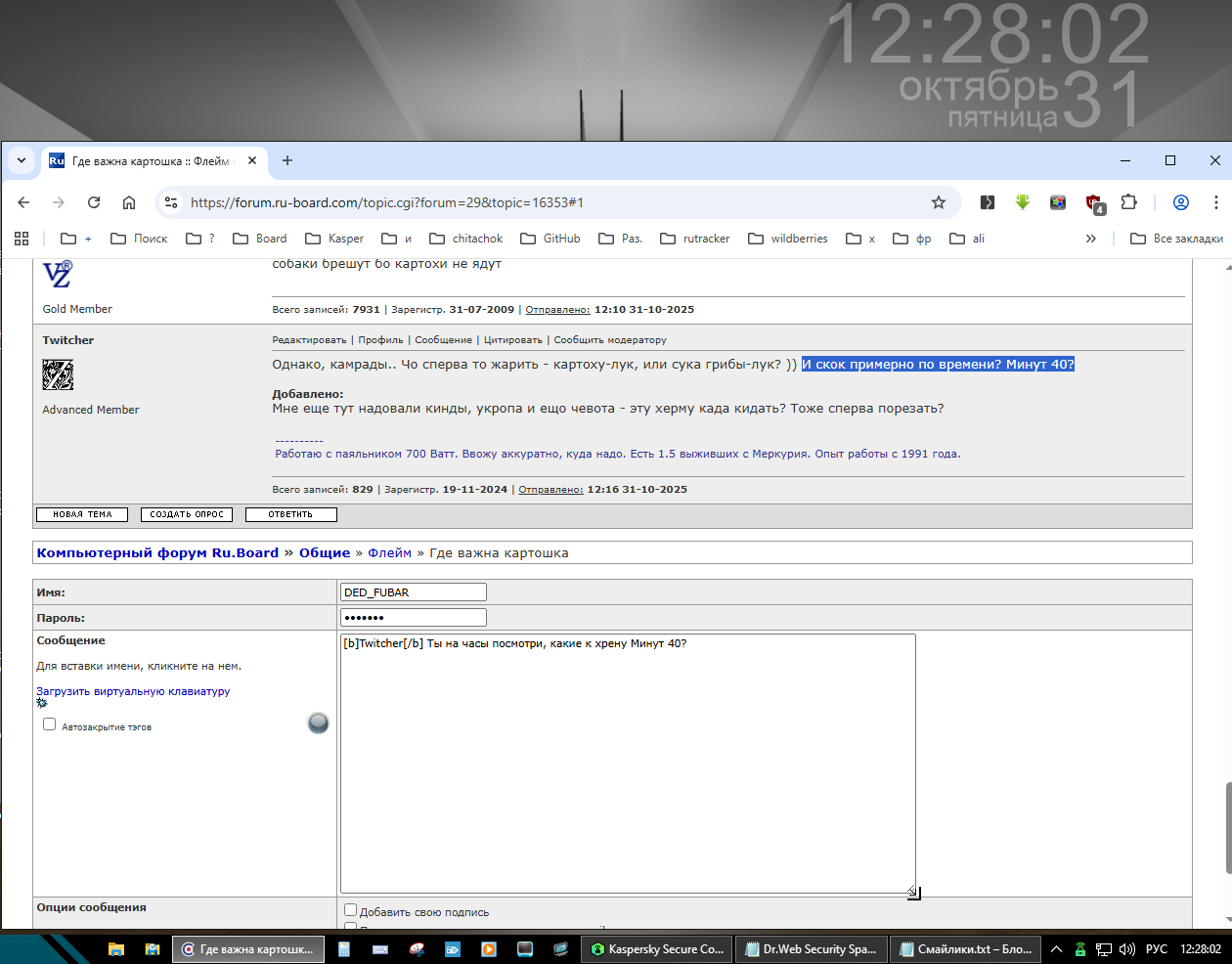
Task: Click the bookmark star in address bar
Action: tap(938, 202)
